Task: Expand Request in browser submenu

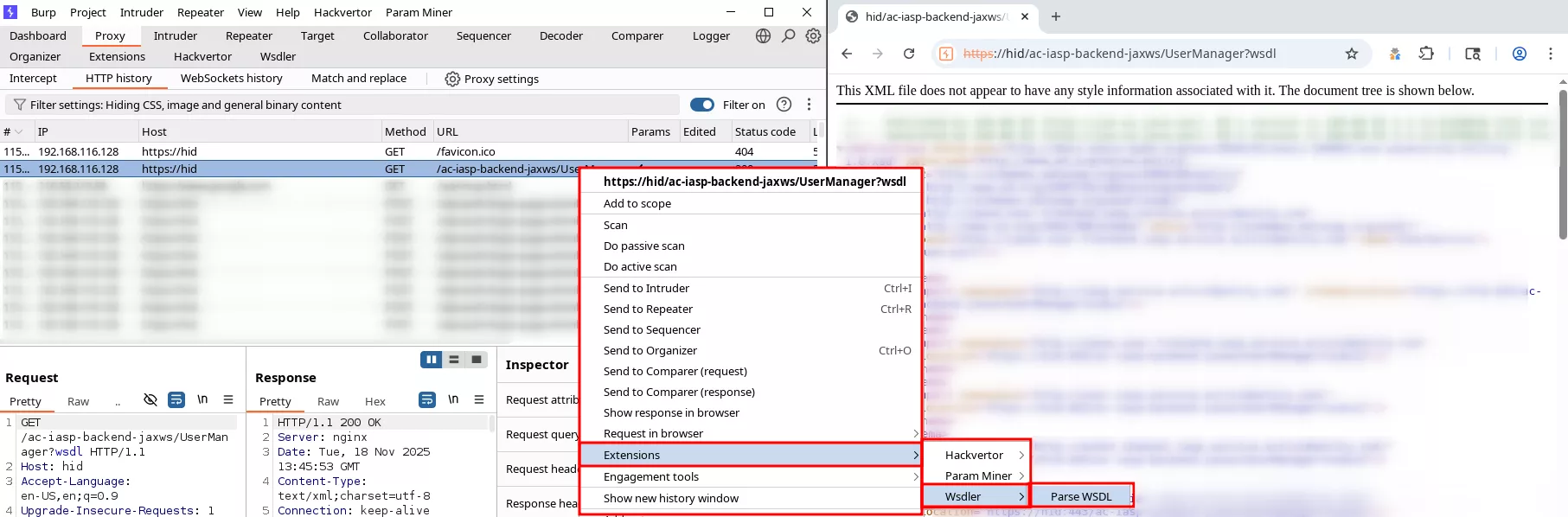Action: 915,433
